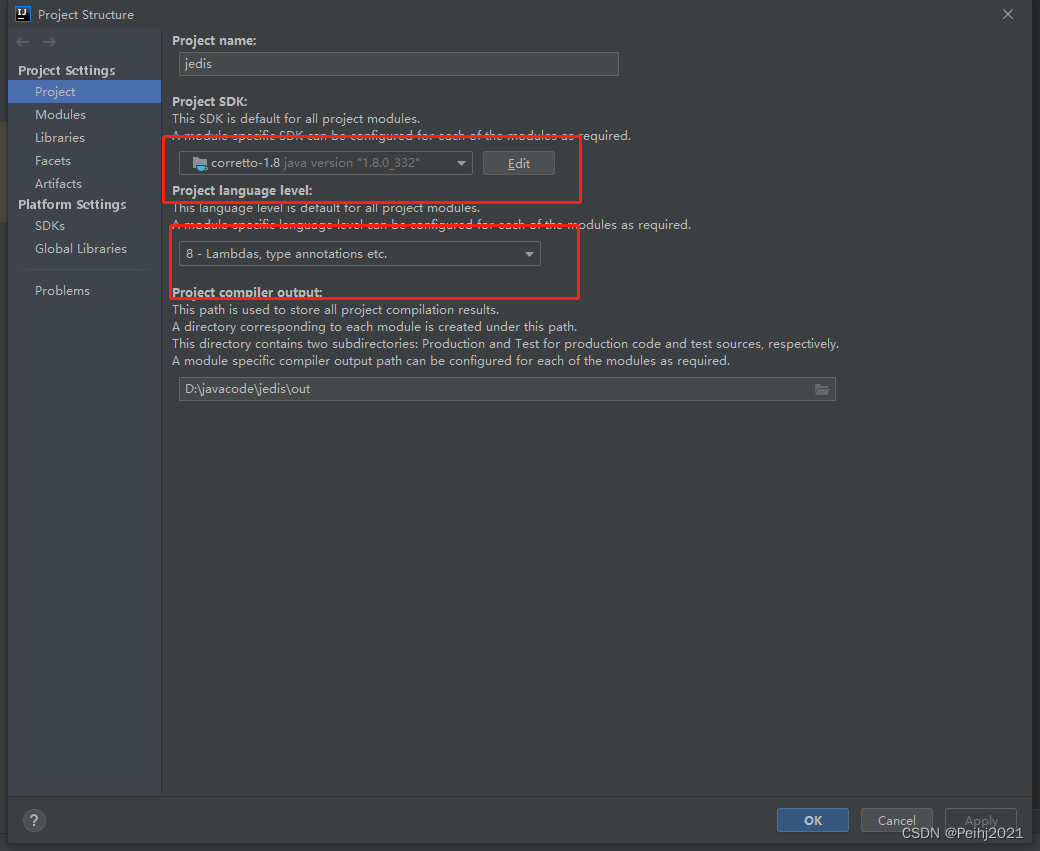This screenshot has height=851, width=1040.
Task: Open the SDKs platform settings
Action: (x=50, y=226)
